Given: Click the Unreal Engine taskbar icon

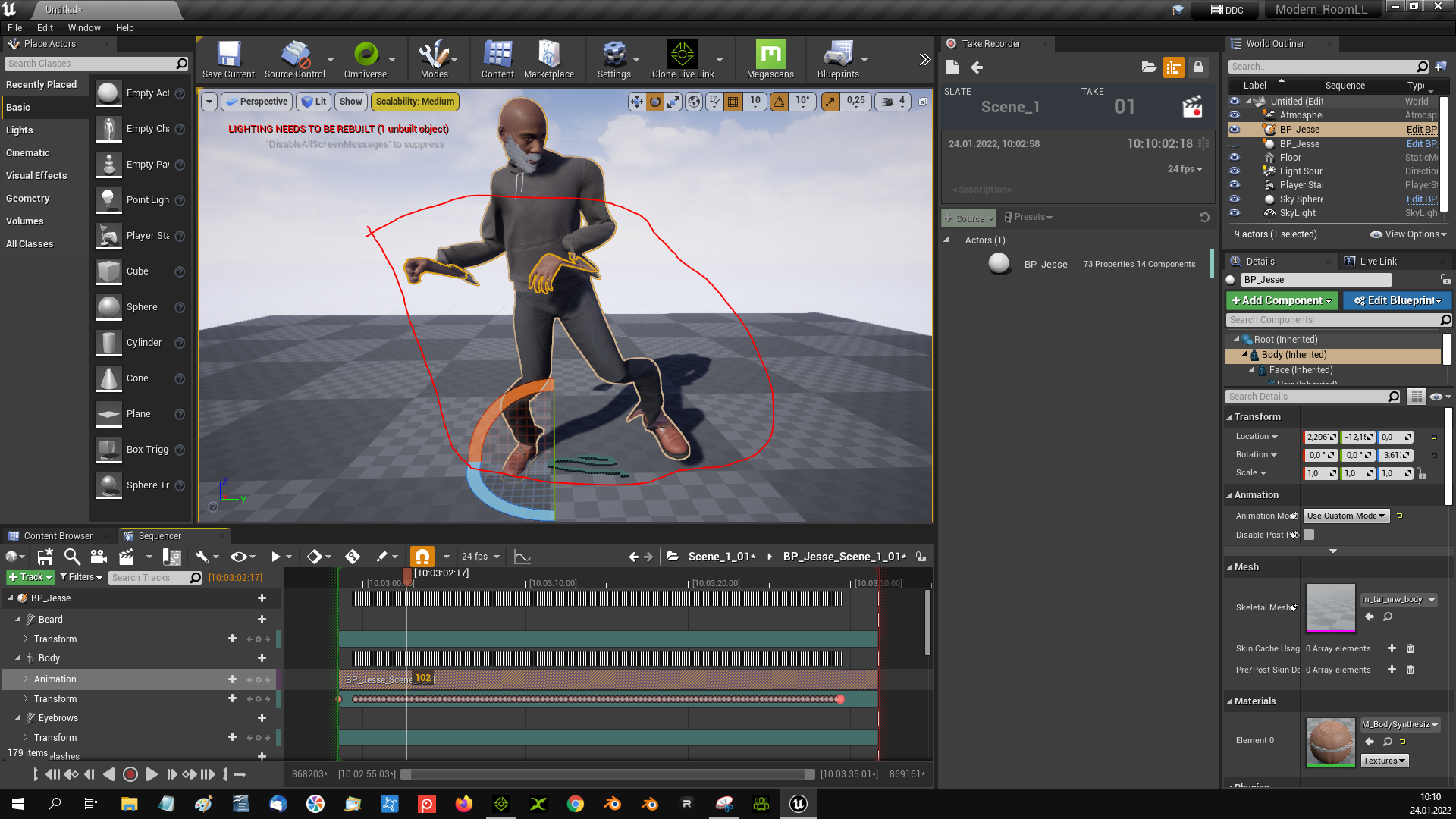Looking at the screenshot, I should (799, 804).
